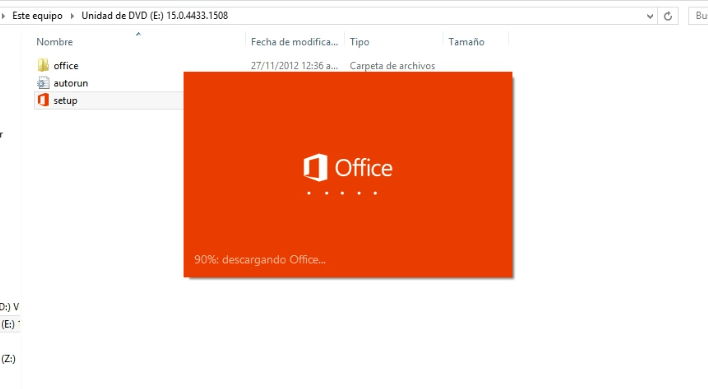Open address bar history dropdown
The width and height of the screenshot is (708, 389).
[x=650, y=16]
